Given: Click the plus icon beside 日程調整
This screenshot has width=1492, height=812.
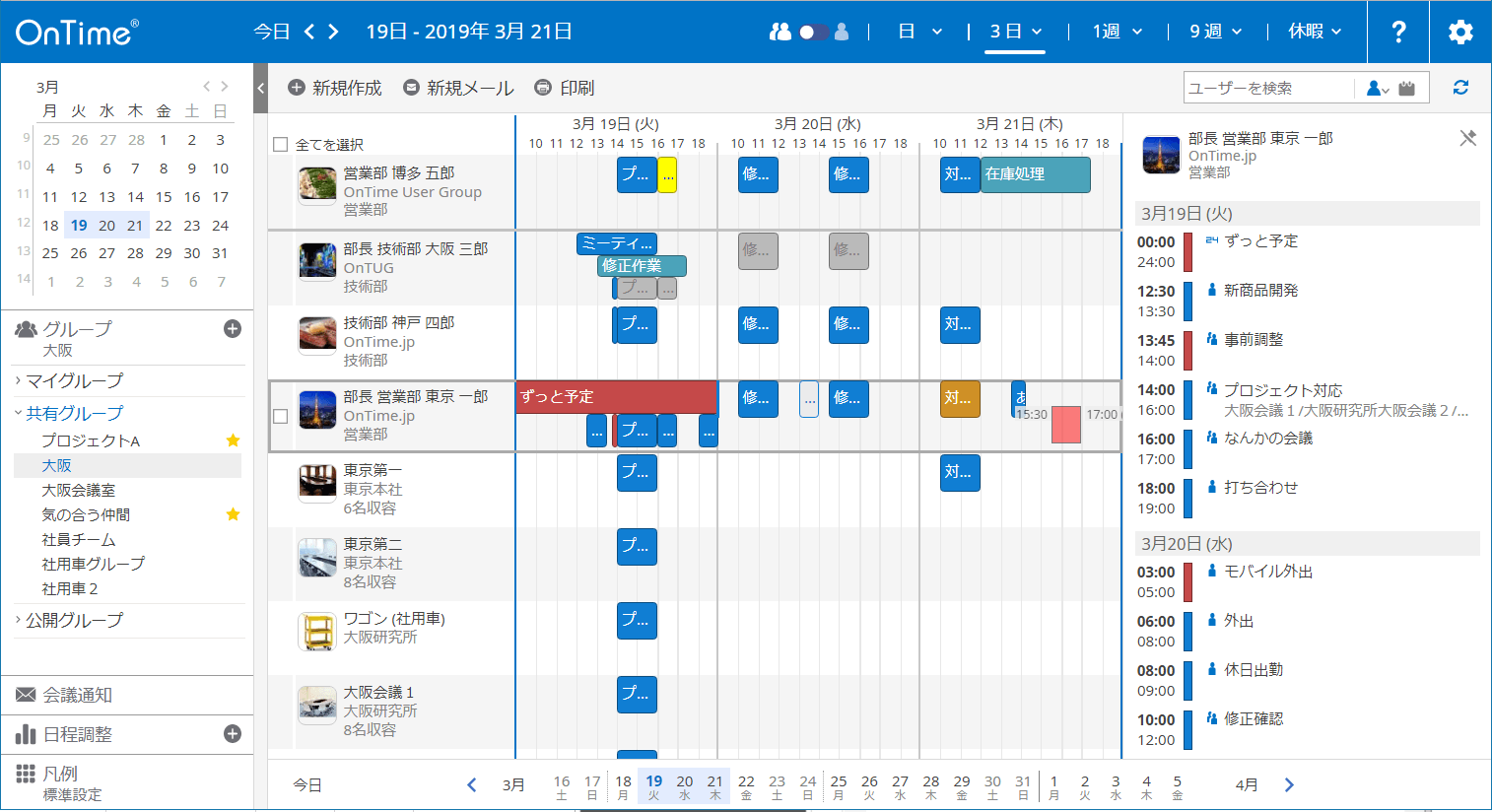Looking at the screenshot, I should (x=234, y=734).
